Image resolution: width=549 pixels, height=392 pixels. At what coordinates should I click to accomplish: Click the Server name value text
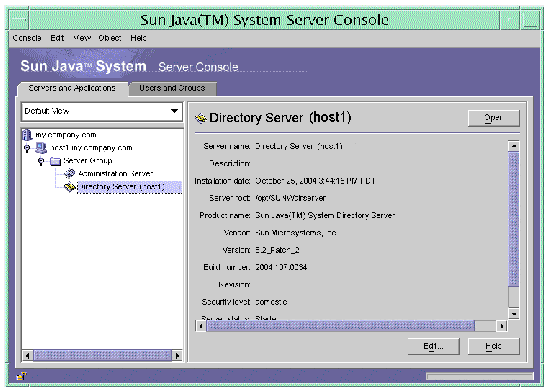(299, 146)
